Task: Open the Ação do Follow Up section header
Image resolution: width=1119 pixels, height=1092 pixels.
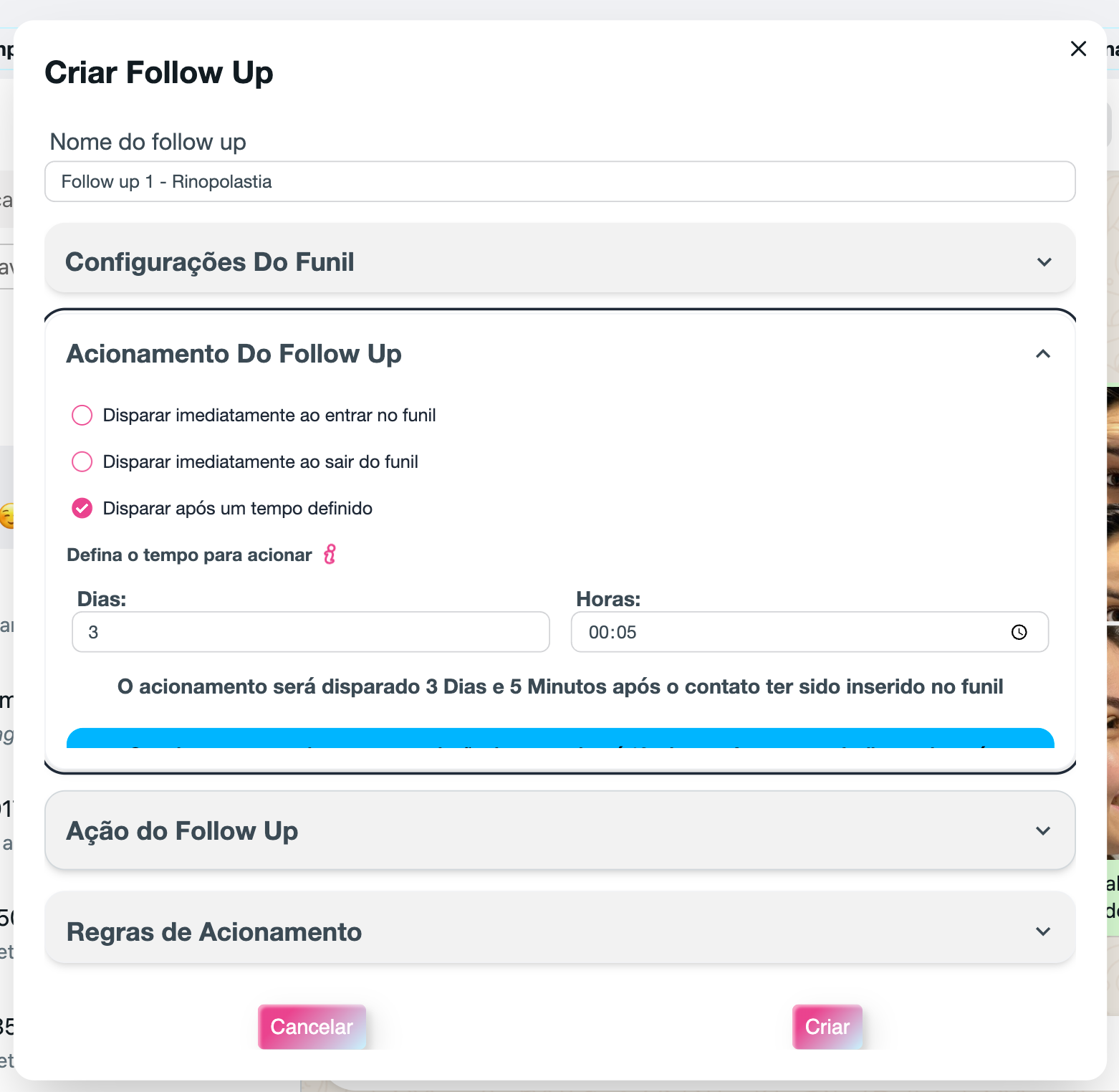Action: [x=182, y=831]
